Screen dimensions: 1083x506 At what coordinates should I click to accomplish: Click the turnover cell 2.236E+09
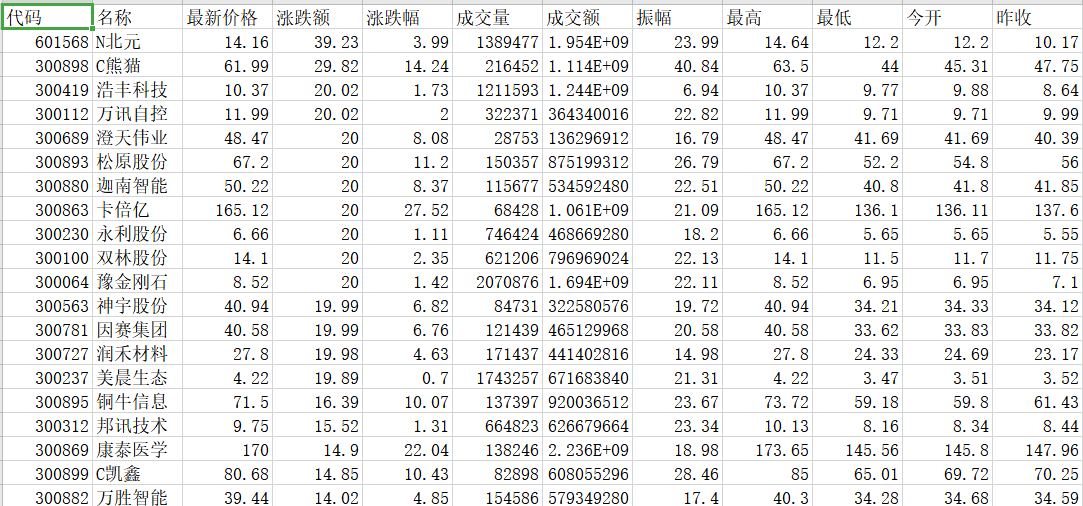[587, 449]
